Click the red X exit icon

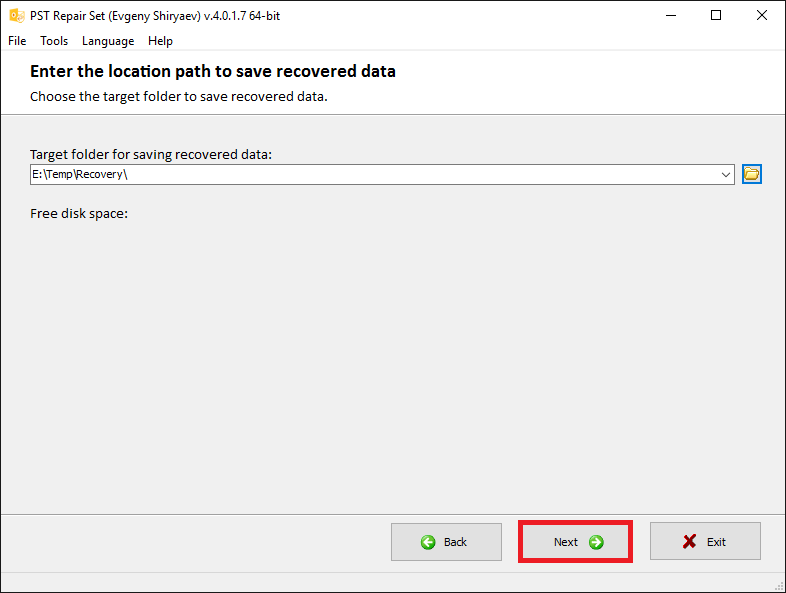click(x=689, y=541)
